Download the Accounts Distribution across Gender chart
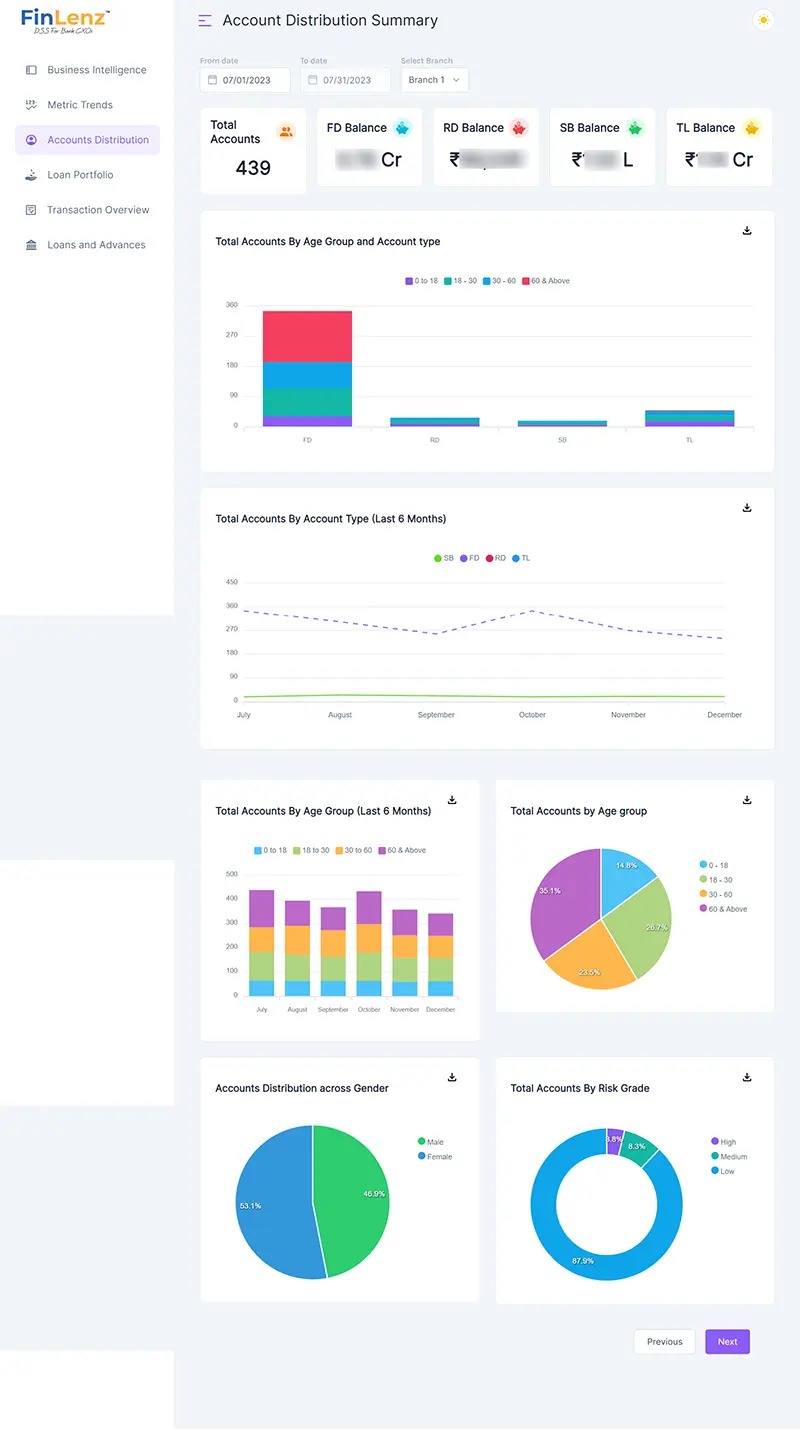 (452, 1077)
